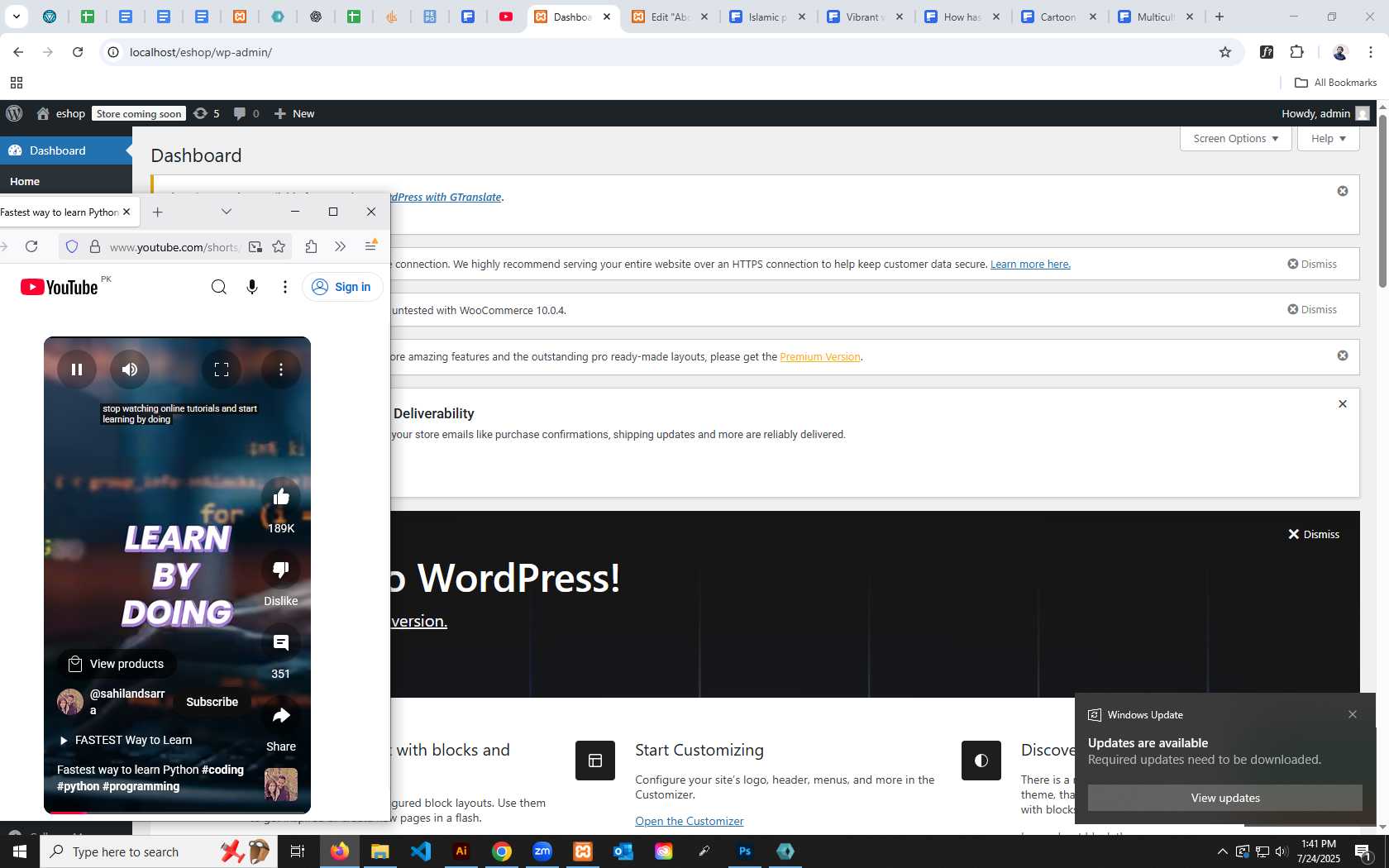Open the View products button
Image resolution: width=1389 pixels, height=868 pixels.
117,664
